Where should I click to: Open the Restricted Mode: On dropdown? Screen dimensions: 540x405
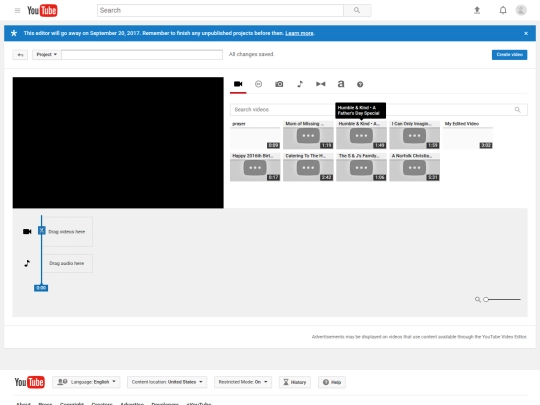click(x=243, y=382)
